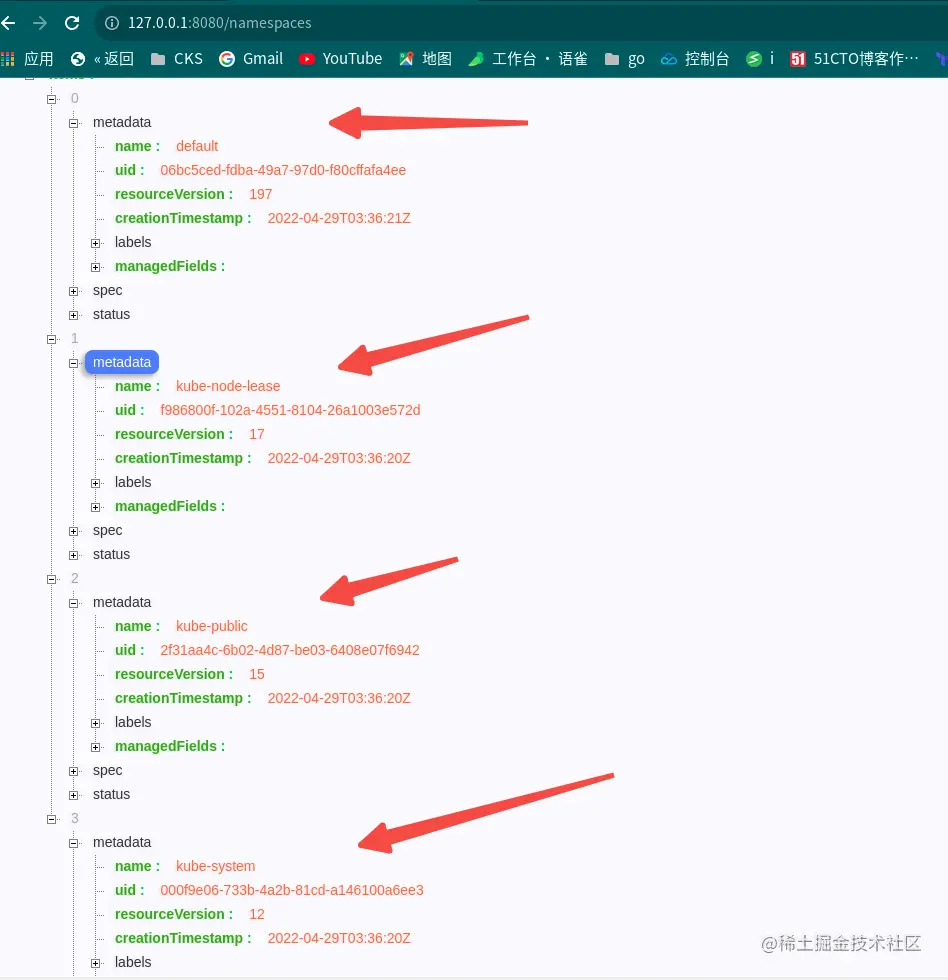Expand labels under kube-public
This screenshot has width=948, height=980.
96,723
